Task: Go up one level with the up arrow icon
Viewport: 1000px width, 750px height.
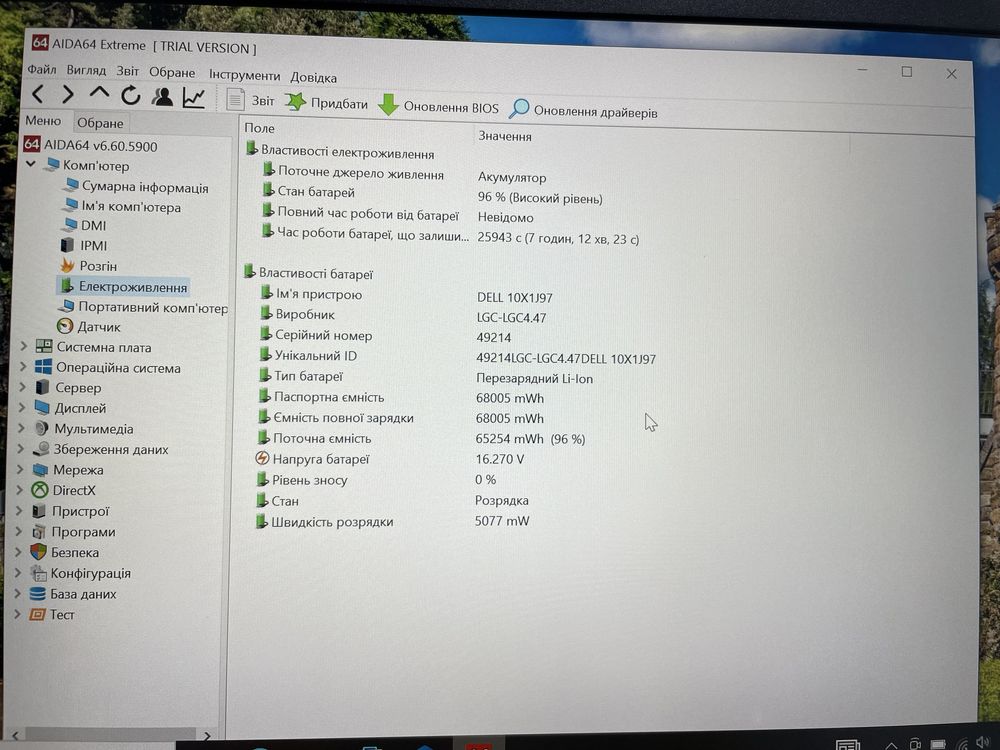Action: click(x=99, y=94)
